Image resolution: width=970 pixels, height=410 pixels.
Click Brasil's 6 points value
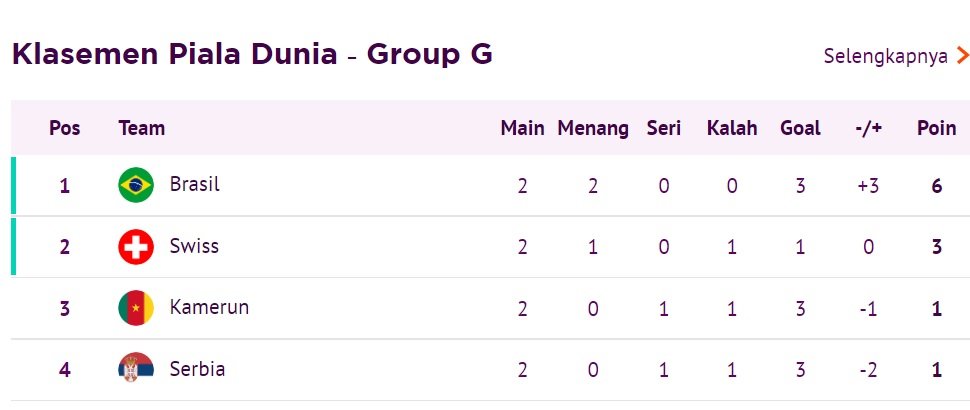[x=937, y=186]
